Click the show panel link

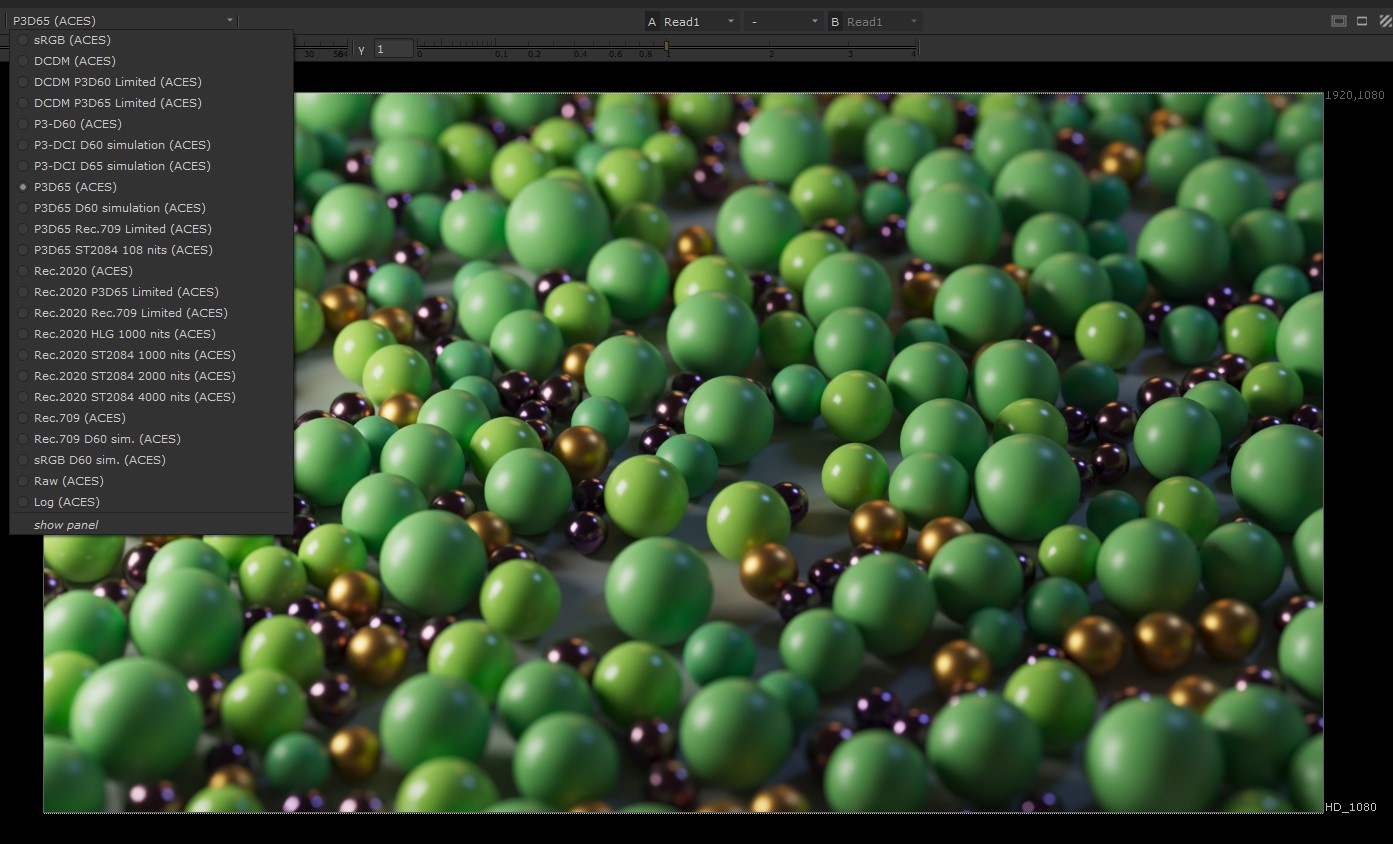point(66,525)
